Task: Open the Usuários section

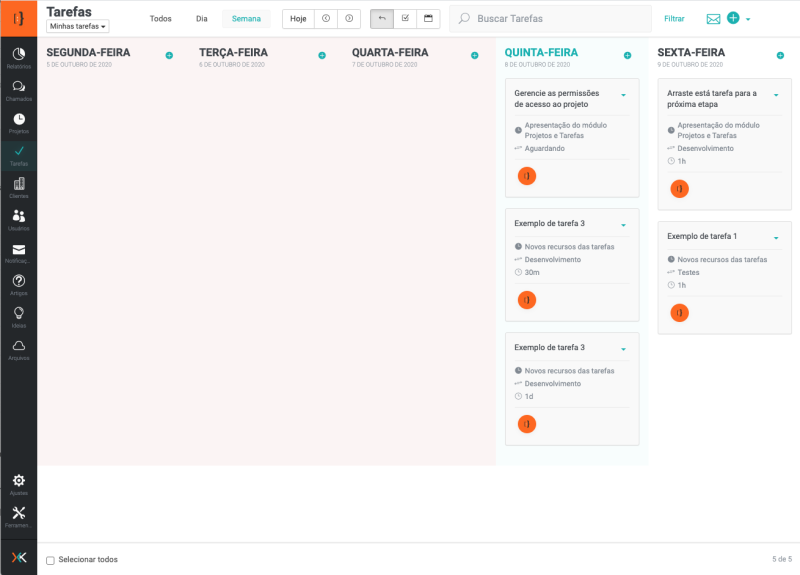Action: 18,218
